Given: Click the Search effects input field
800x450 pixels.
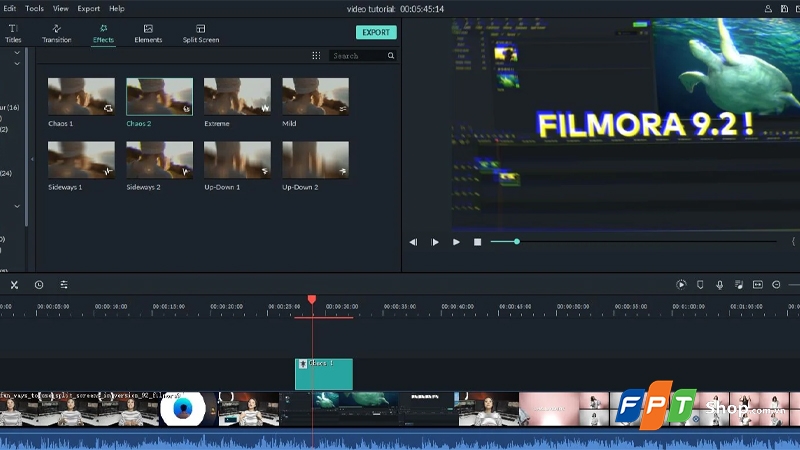Looking at the screenshot, I should tap(358, 56).
